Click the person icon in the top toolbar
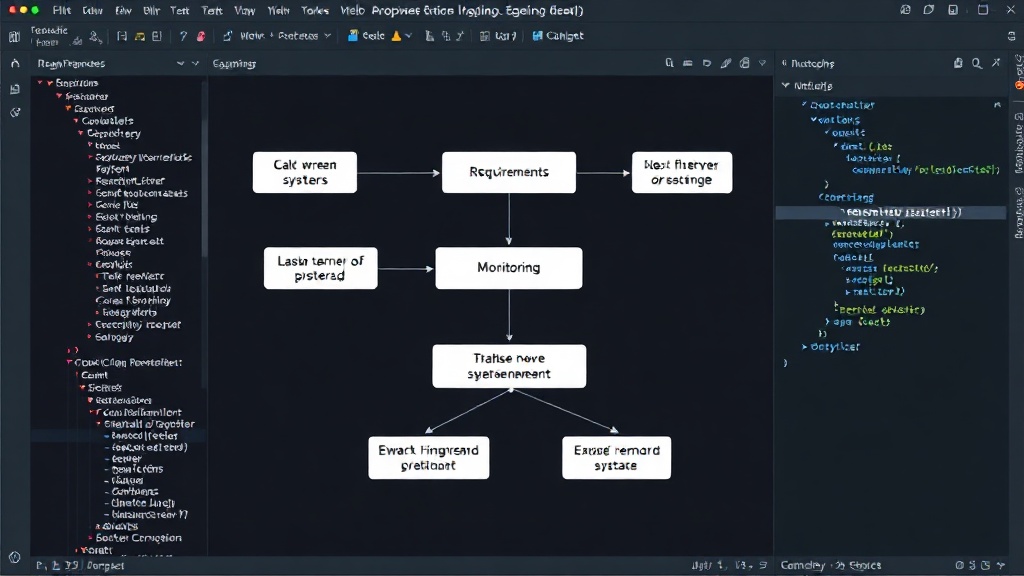 (95, 38)
